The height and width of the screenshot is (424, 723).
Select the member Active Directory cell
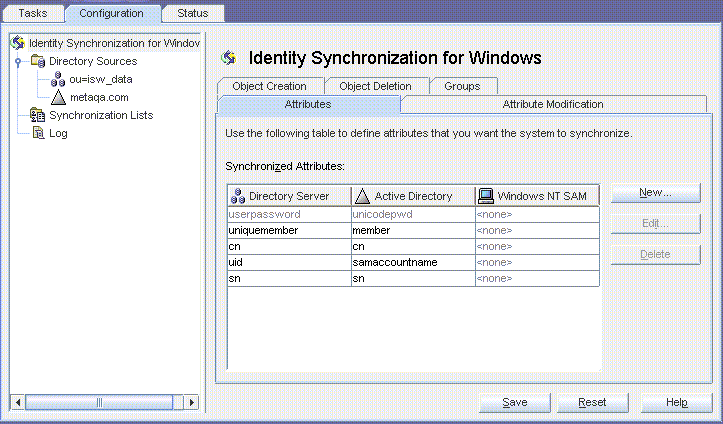413,230
